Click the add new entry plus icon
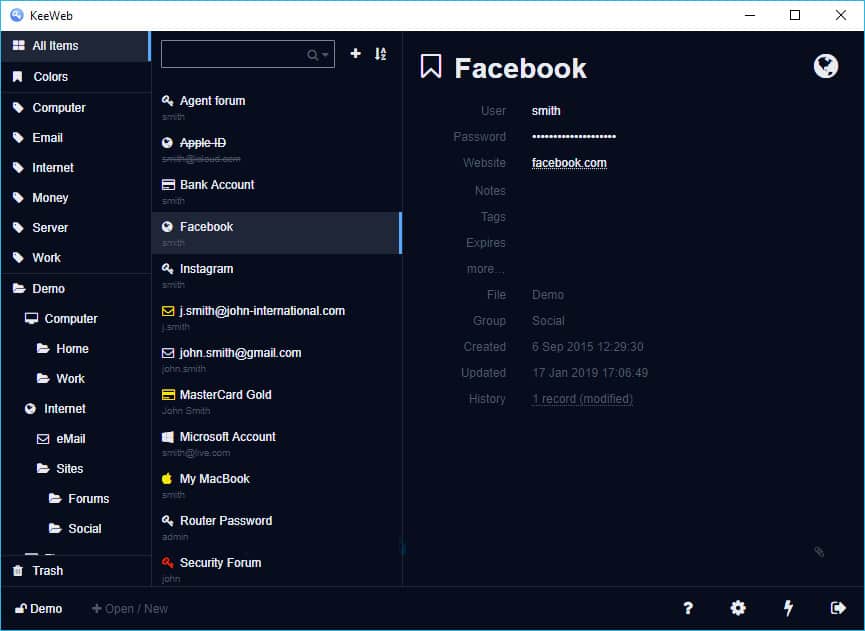Image resolution: width=865 pixels, height=631 pixels. (x=355, y=54)
